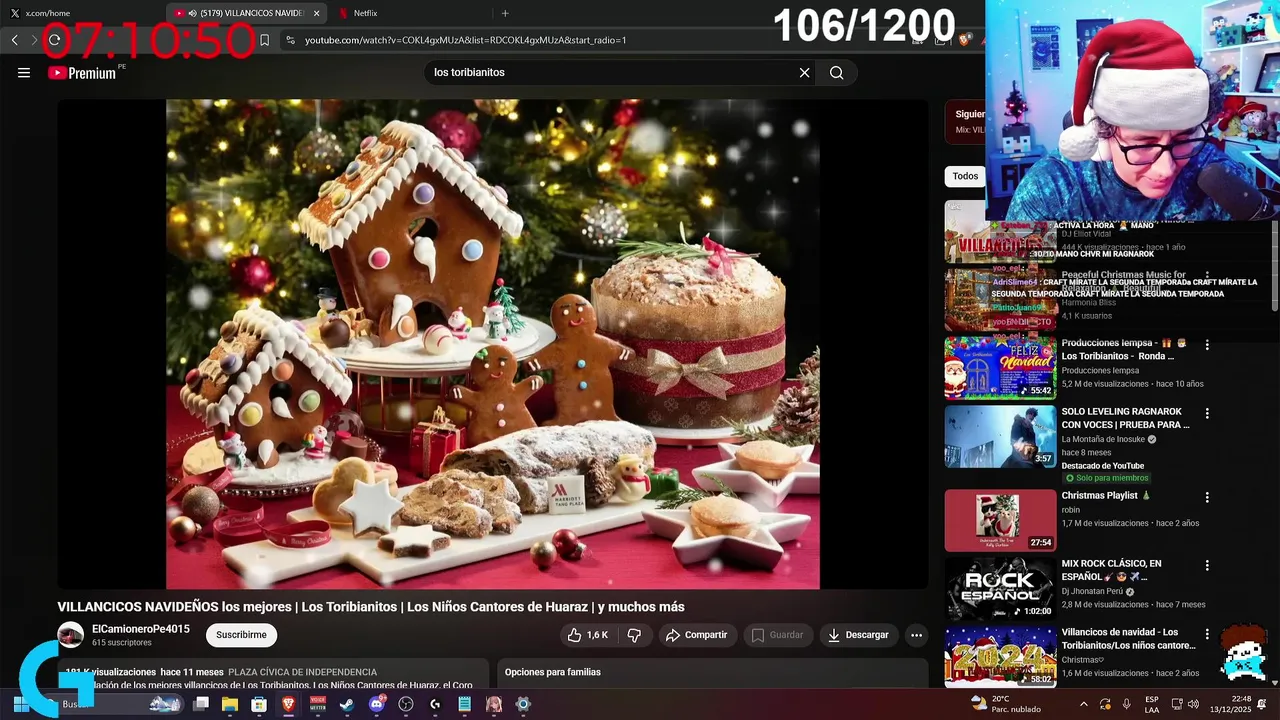This screenshot has width=1280, height=720.
Task: Open options for Producciones lempsa video
Action: (1207, 345)
